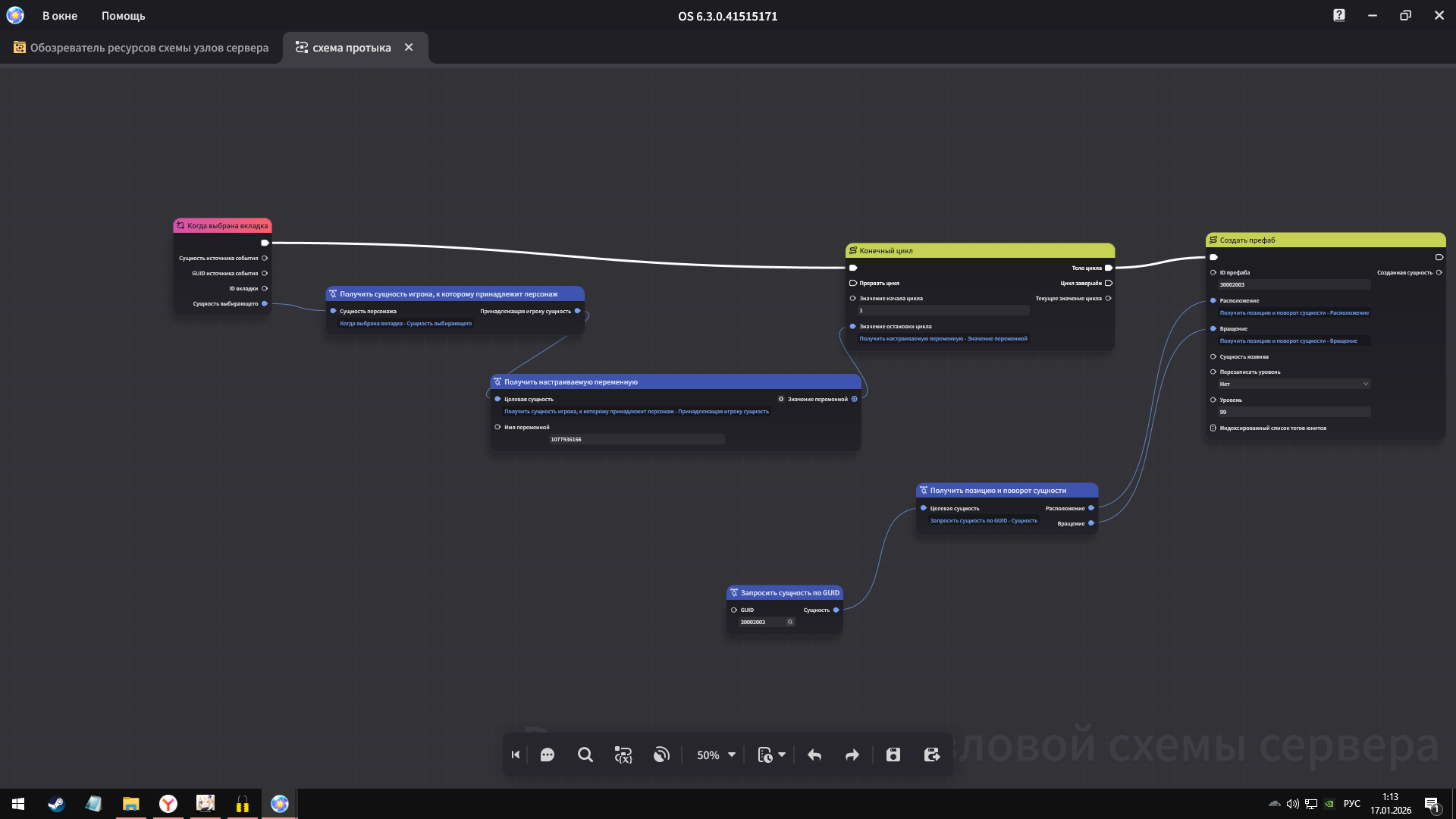Image resolution: width=1456 pixels, height=819 pixels.
Task: Click the save and export icon
Action: 932,755
